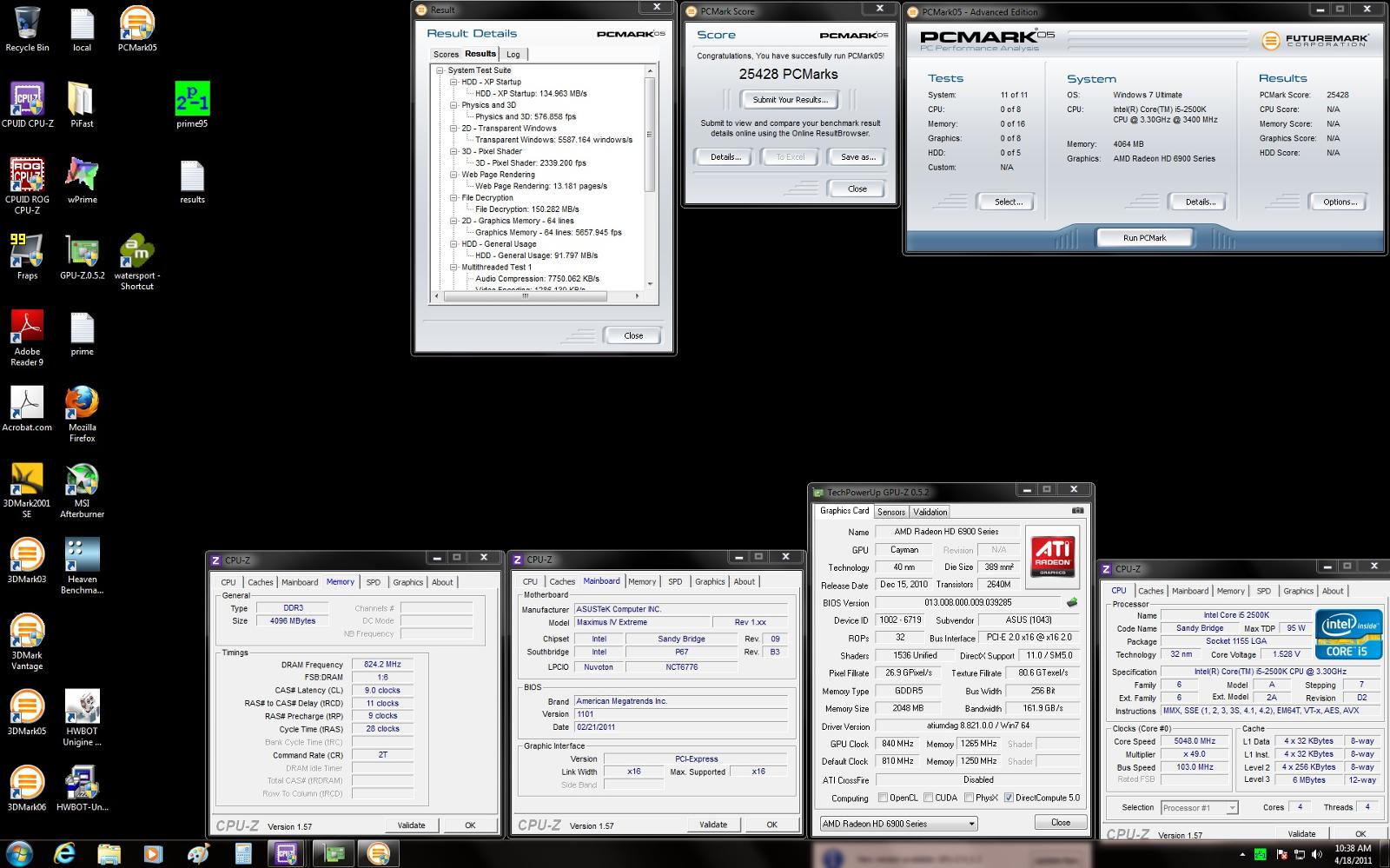Open the Processor #1 selection dropdown
1390x868 pixels.
[1199, 807]
